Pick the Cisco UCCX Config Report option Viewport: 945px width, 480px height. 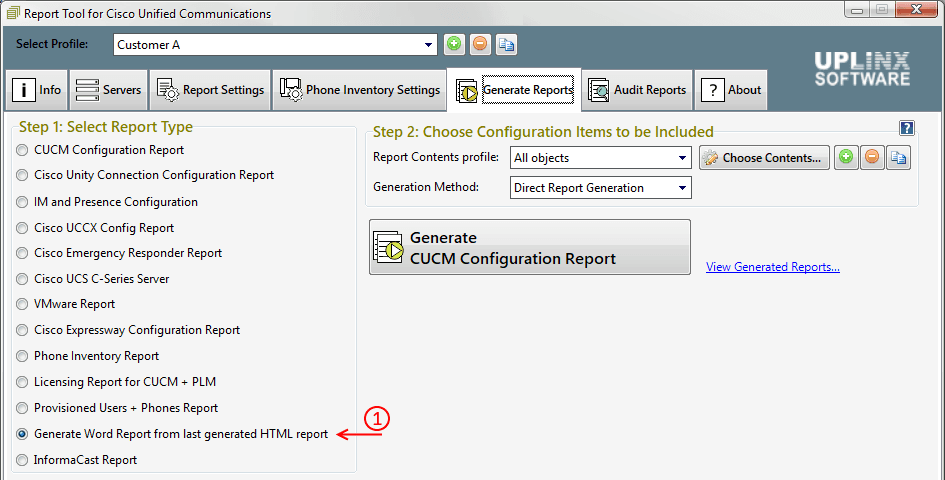pos(95,228)
